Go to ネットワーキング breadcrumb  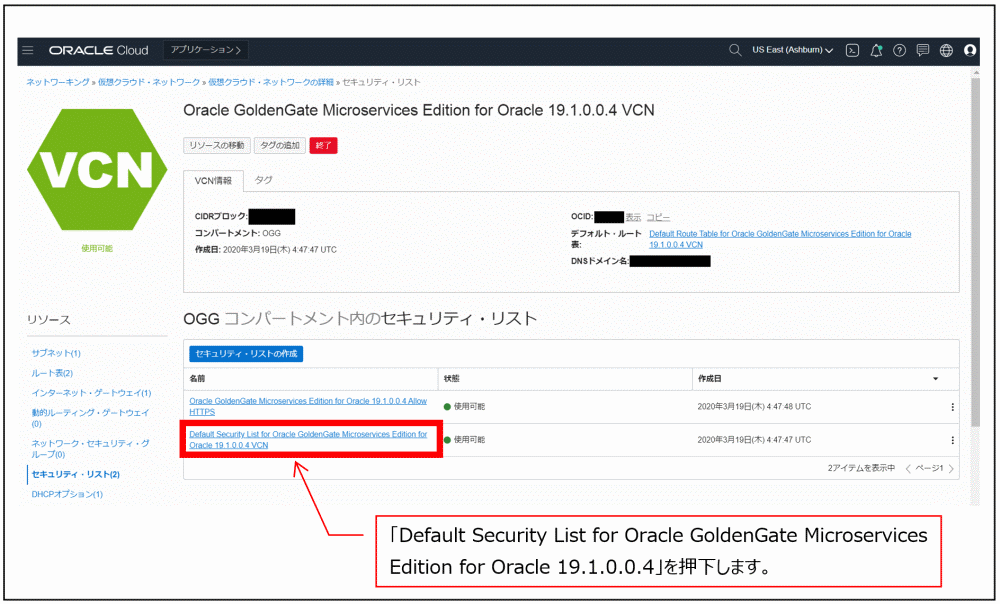point(57,82)
